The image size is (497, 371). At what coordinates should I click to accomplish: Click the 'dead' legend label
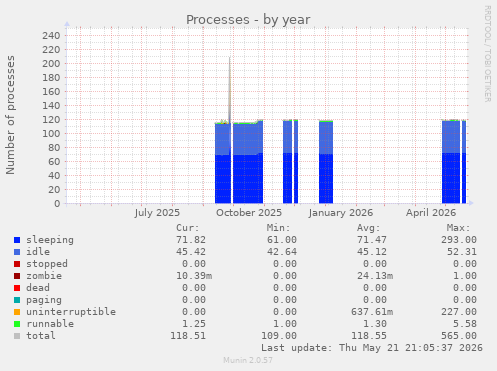click(x=38, y=288)
